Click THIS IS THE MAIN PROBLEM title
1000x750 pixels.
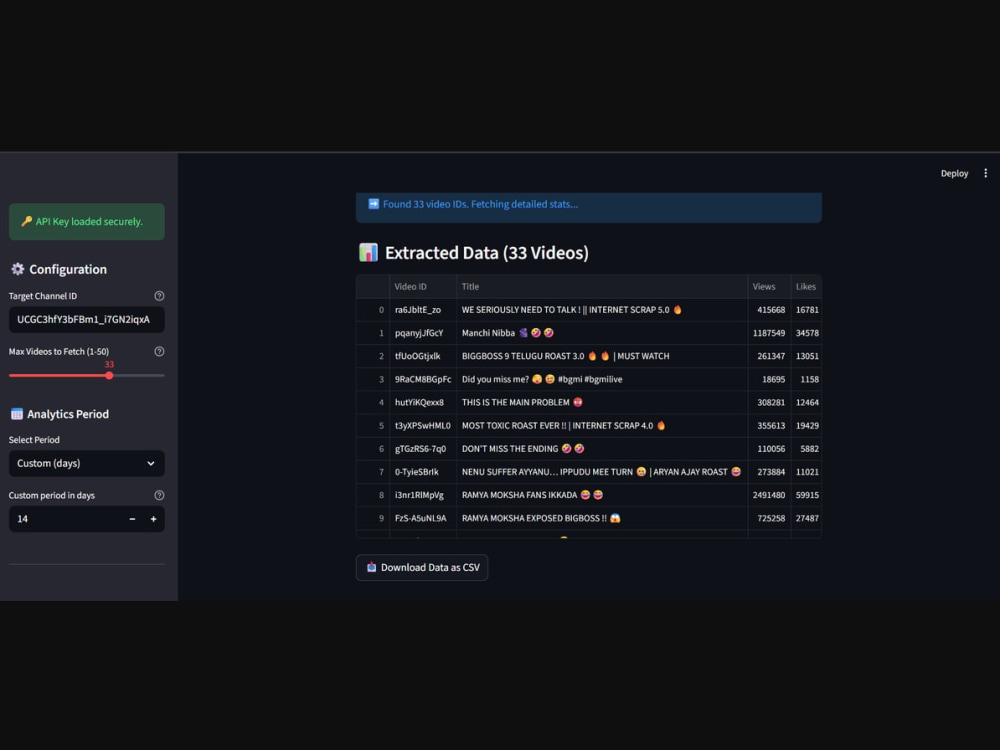(601, 402)
